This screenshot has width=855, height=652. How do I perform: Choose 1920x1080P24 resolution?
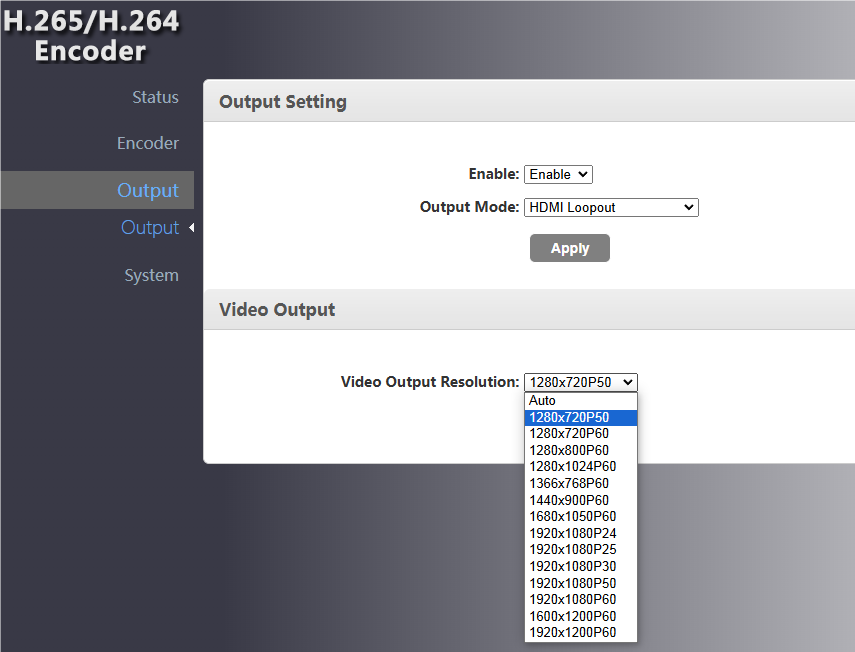(581, 533)
